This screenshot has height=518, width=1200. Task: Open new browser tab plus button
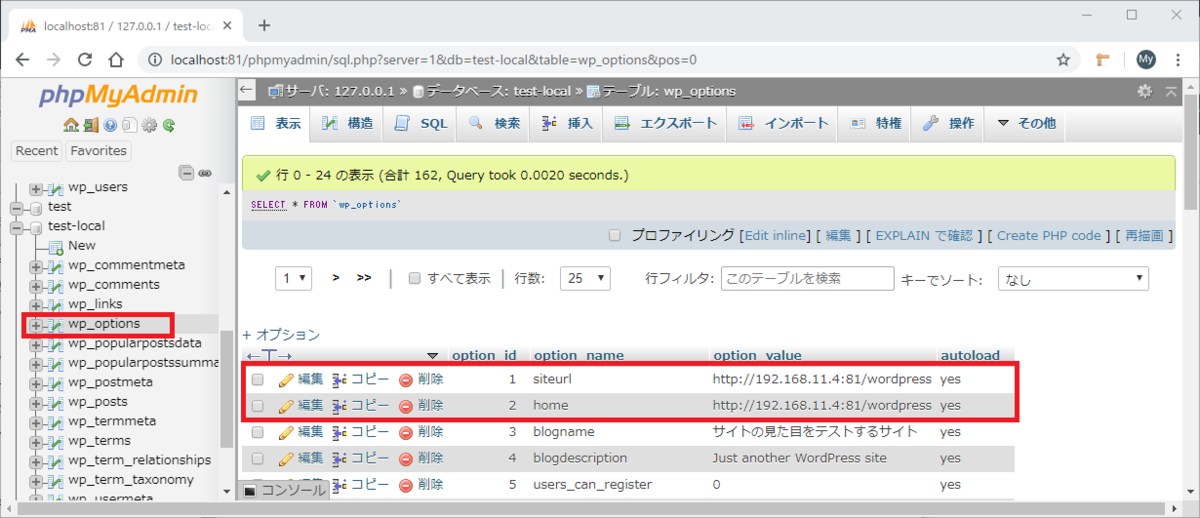pyautogui.click(x=264, y=24)
